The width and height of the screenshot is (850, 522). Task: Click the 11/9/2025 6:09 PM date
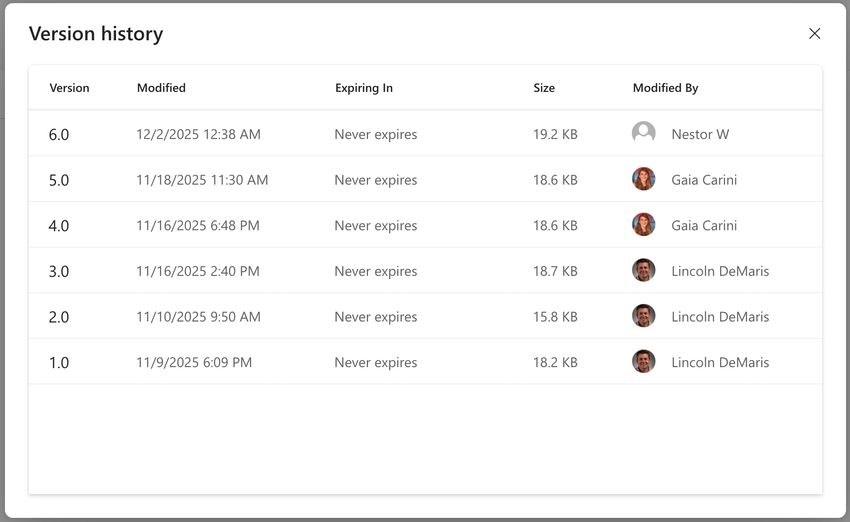[194, 363]
